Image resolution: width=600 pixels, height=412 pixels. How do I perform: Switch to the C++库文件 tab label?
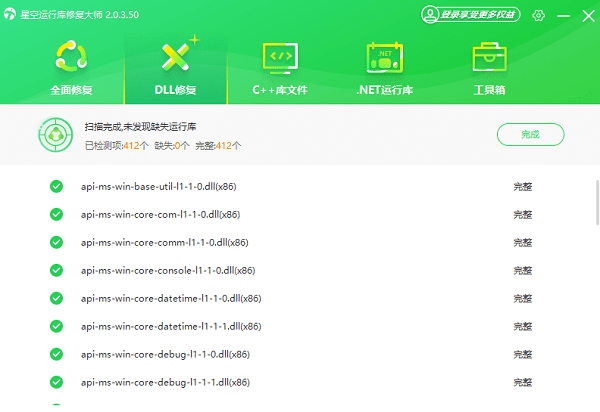280,90
